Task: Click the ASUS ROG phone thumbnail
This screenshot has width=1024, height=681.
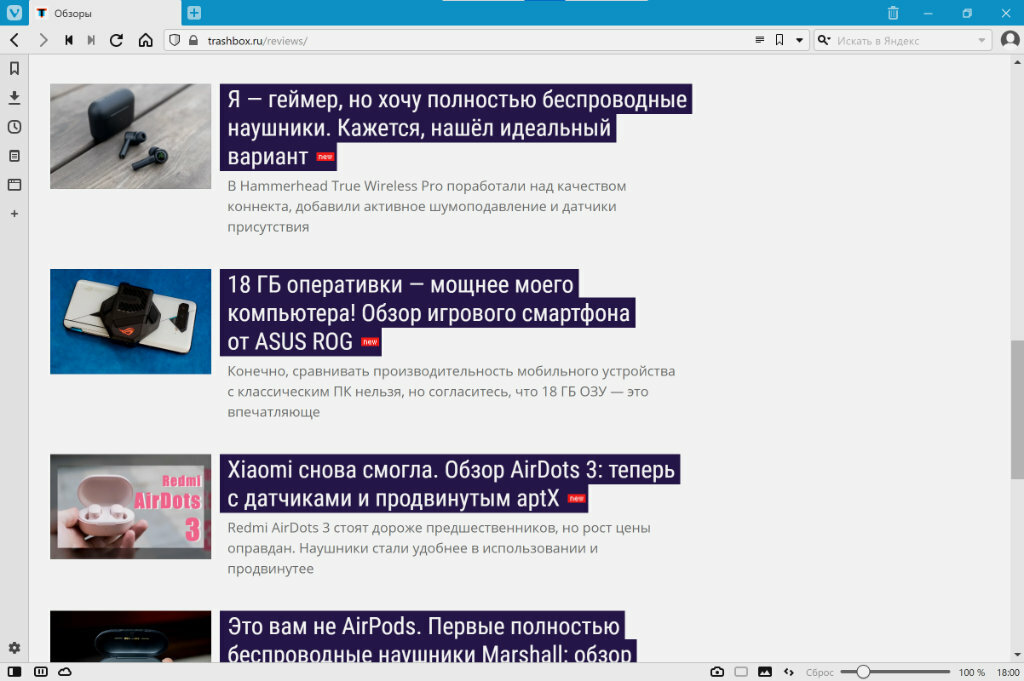Action: 131,322
